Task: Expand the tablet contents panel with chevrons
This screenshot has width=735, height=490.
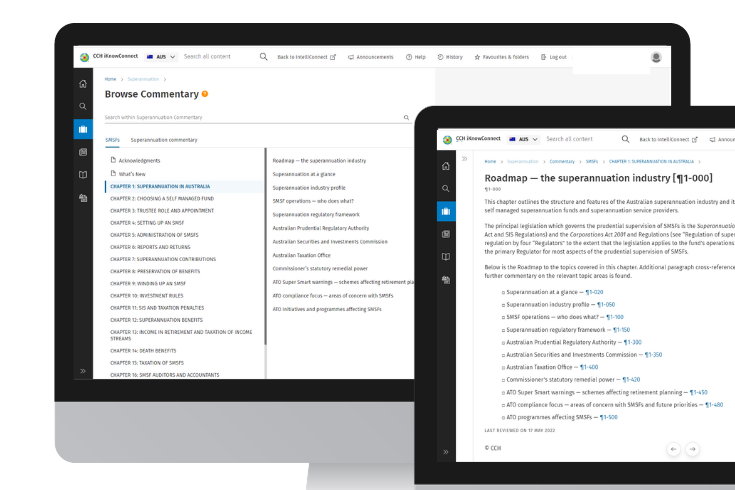Action: 464,159
